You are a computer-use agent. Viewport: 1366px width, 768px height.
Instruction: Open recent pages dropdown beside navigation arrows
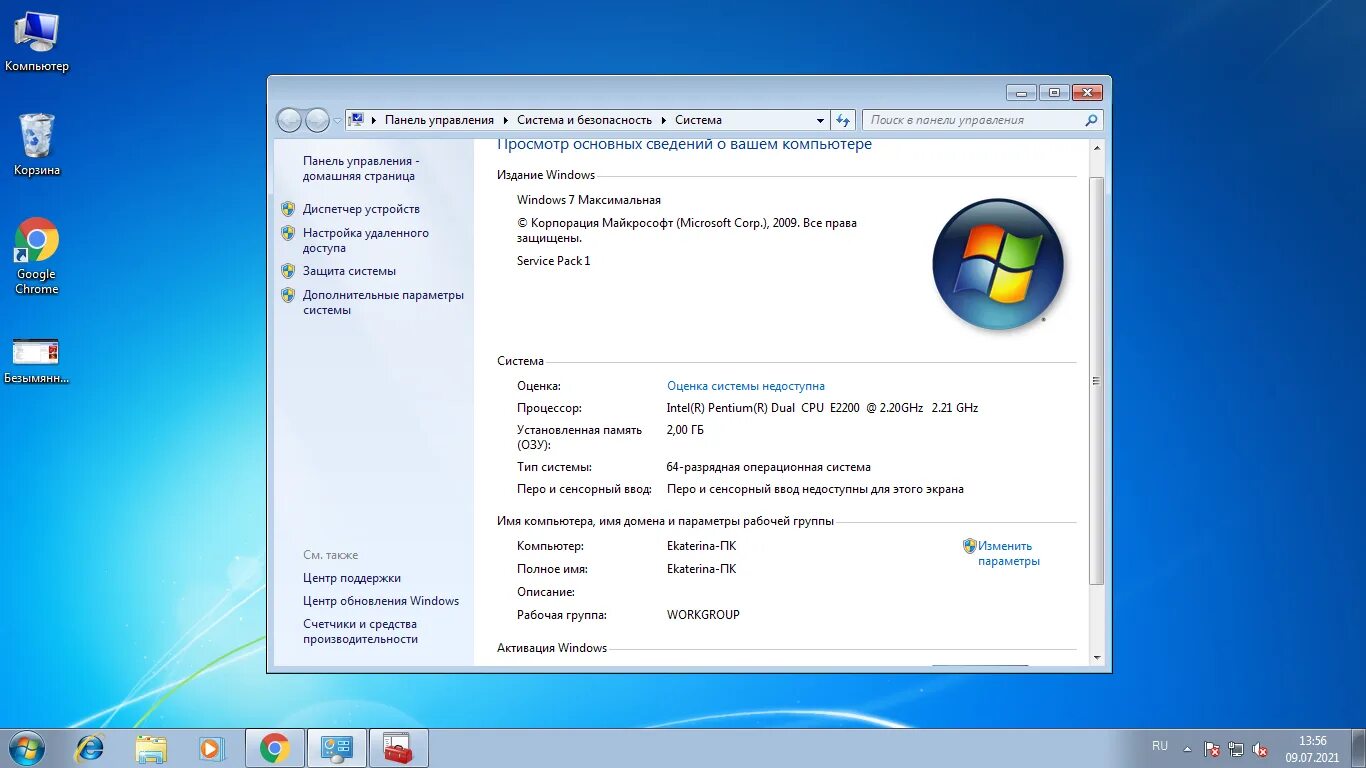(337, 121)
